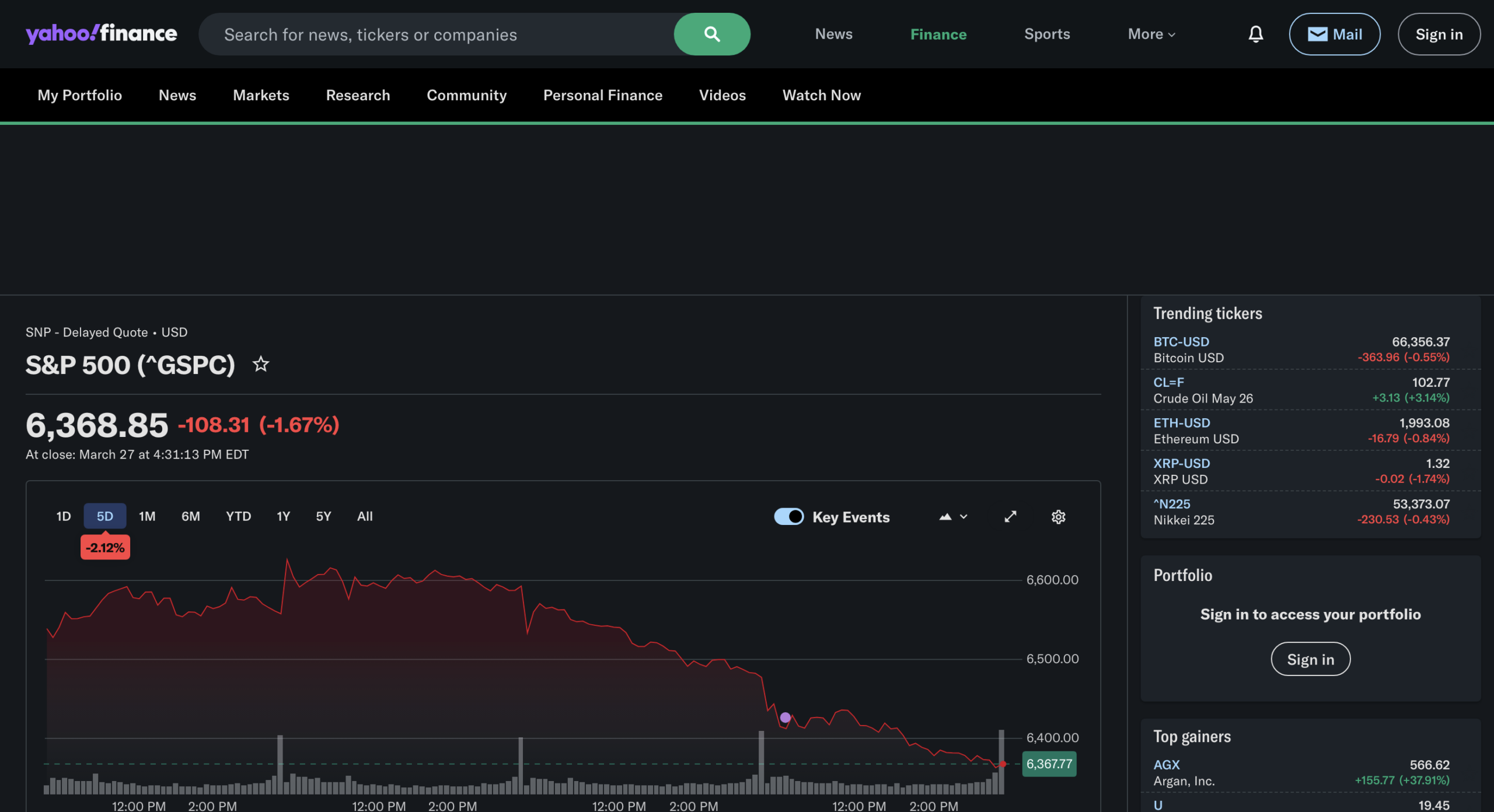Screen dimensions: 1494x812
Task: Select YTD chart range
Action: coord(238,516)
